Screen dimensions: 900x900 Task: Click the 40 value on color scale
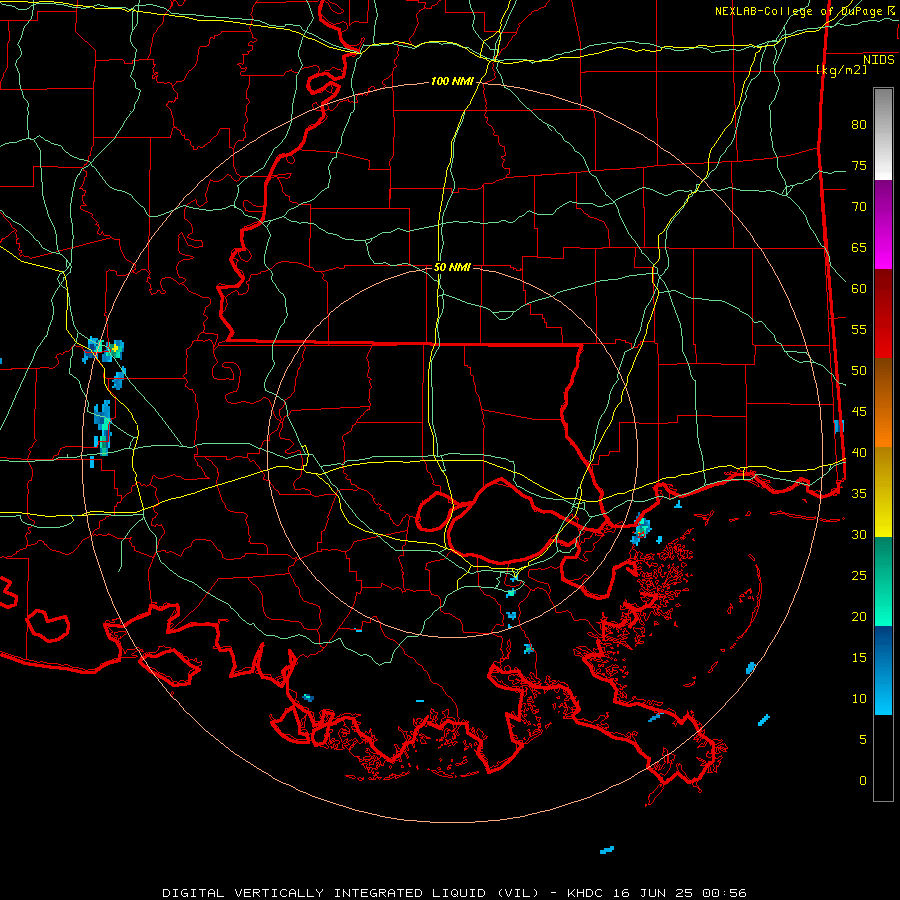(x=859, y=453)
